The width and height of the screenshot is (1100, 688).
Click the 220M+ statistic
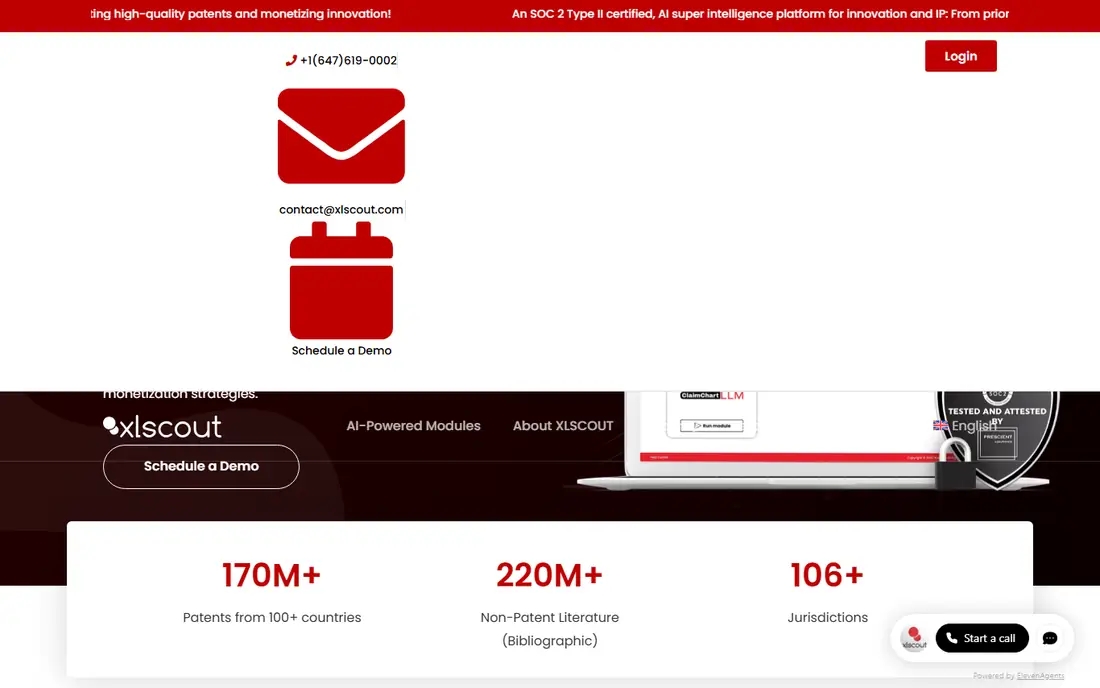click(549, 575)
